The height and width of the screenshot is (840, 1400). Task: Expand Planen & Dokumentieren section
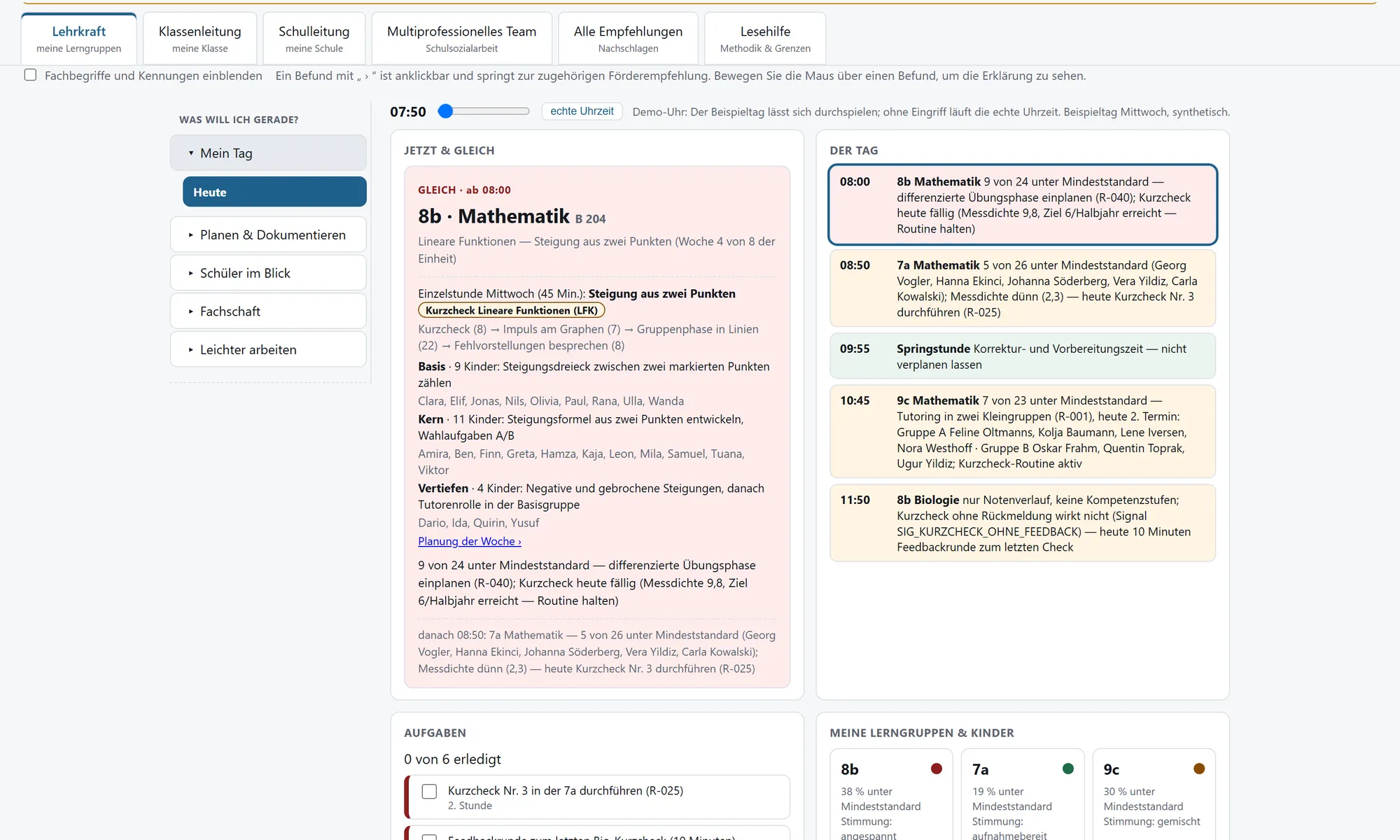(x=268, y=234)
